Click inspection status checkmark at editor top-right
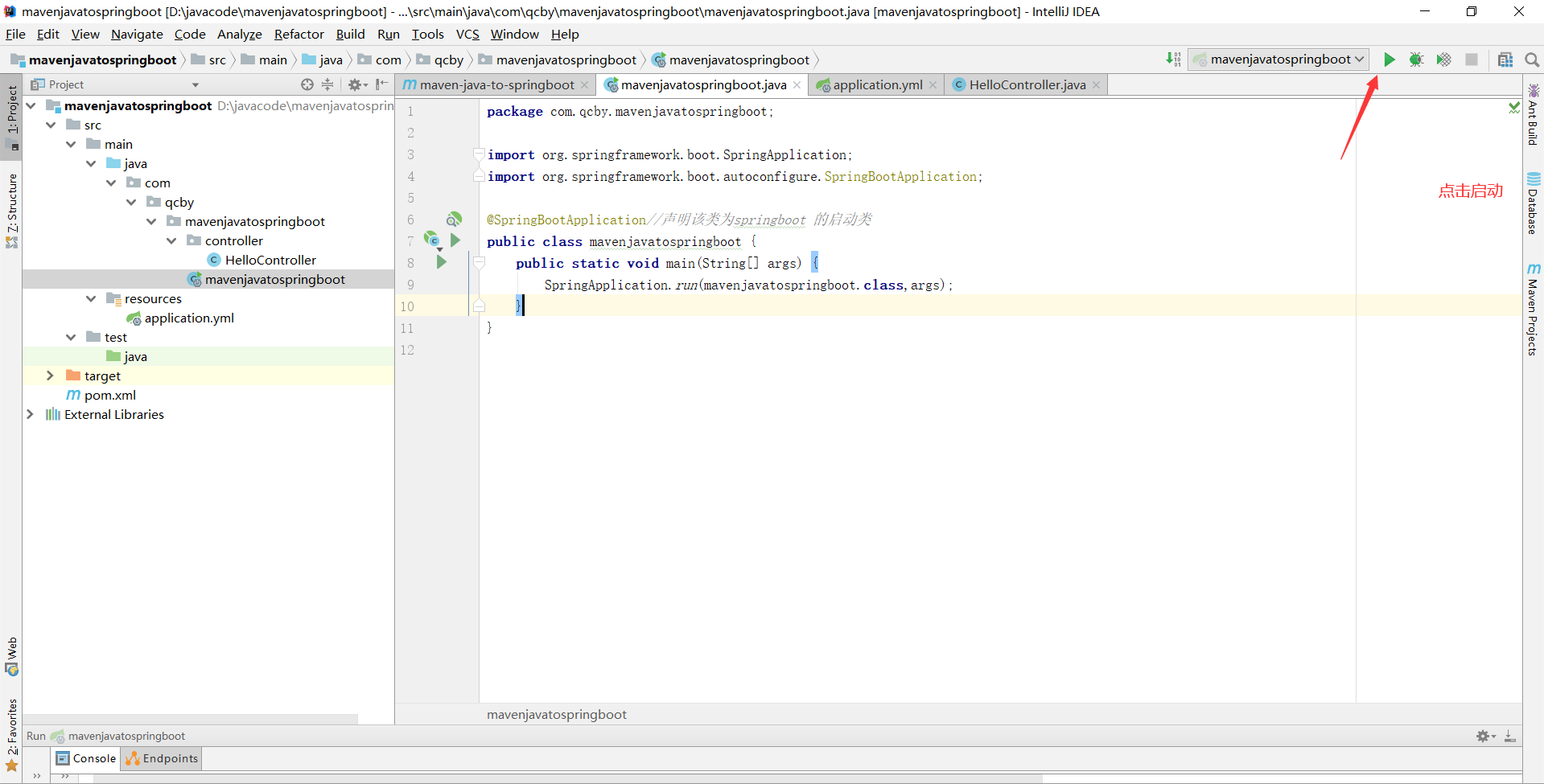1544x784 pixels. 1514,107
